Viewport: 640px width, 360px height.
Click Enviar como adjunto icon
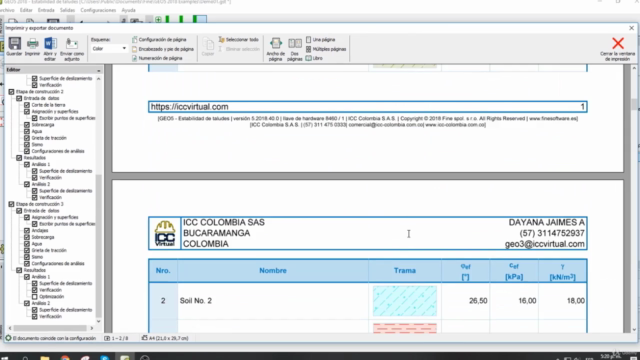tap(72, 43)
